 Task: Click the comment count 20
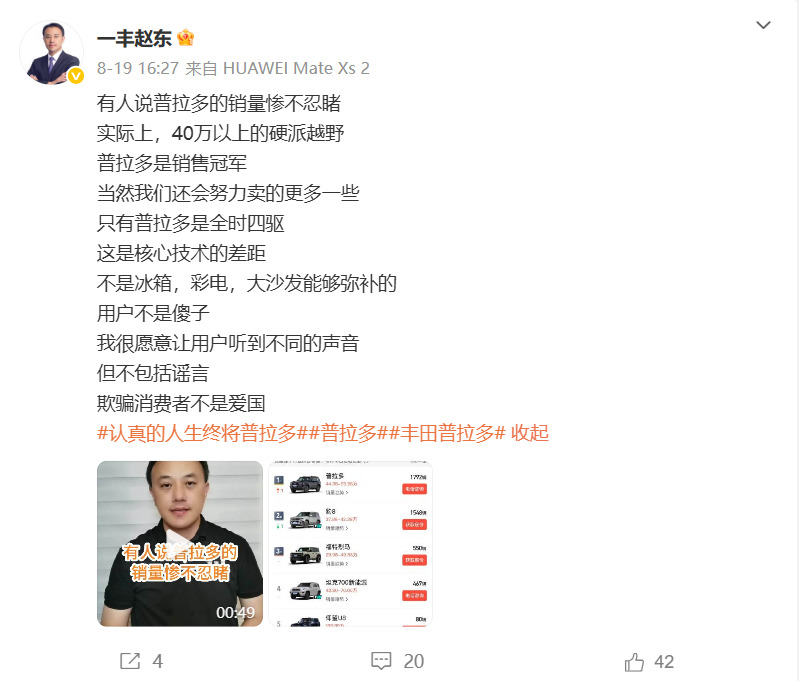pos(414,662)
